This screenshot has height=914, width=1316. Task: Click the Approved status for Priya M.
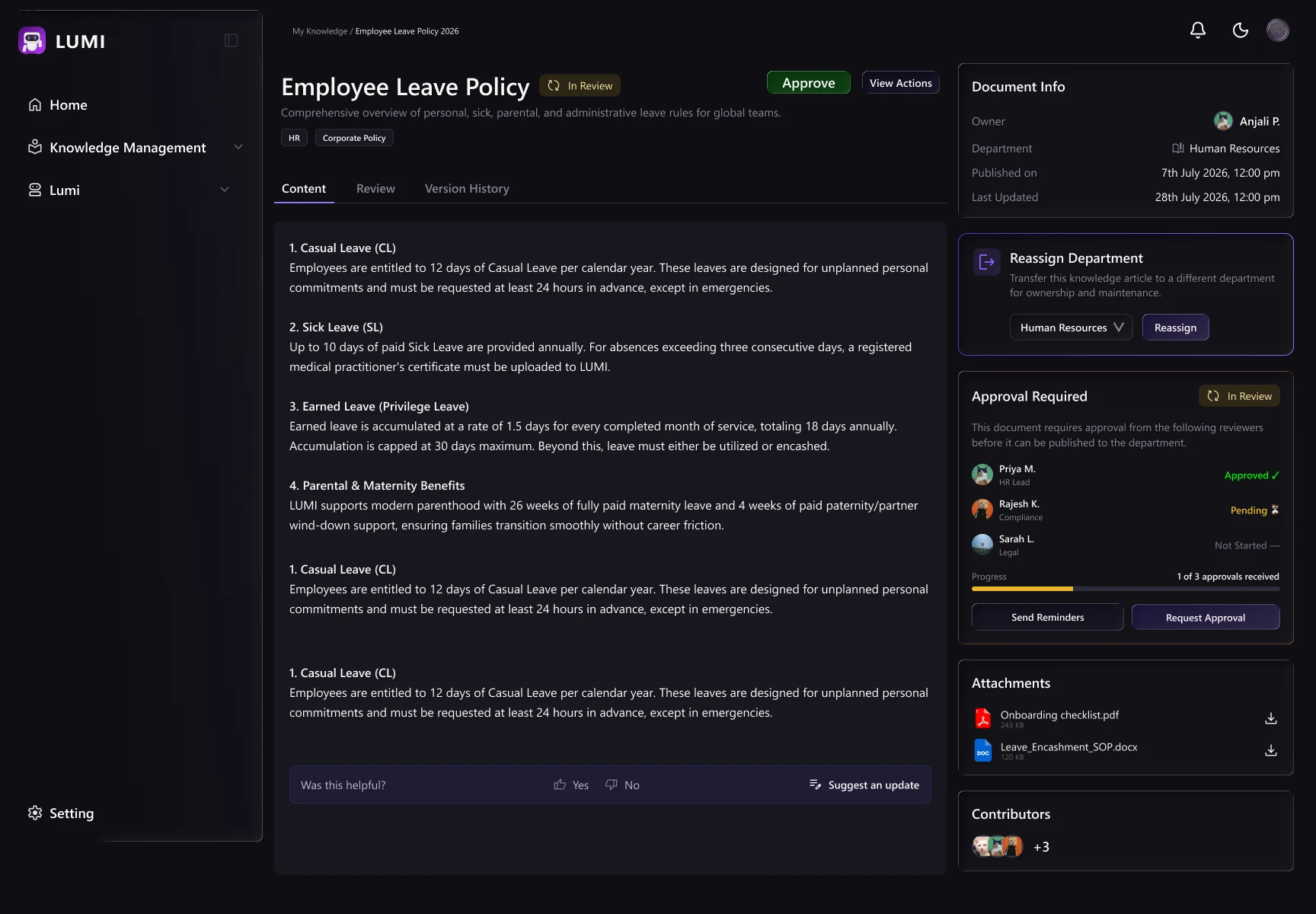point(1252,475)
